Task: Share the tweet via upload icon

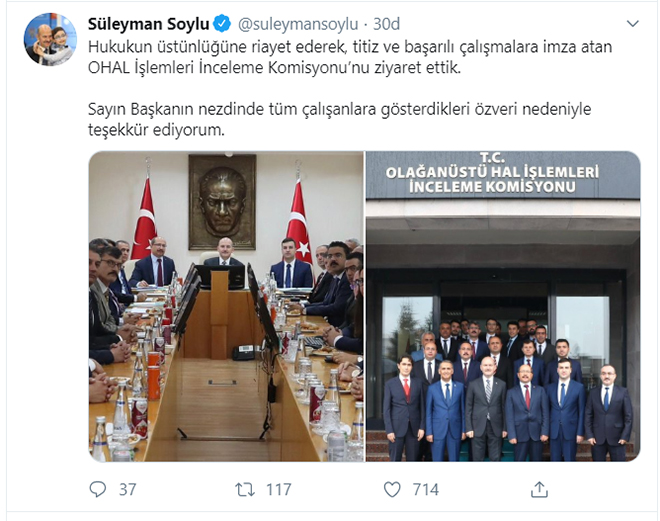Action: pyautogui.click(x=539, y=489)
